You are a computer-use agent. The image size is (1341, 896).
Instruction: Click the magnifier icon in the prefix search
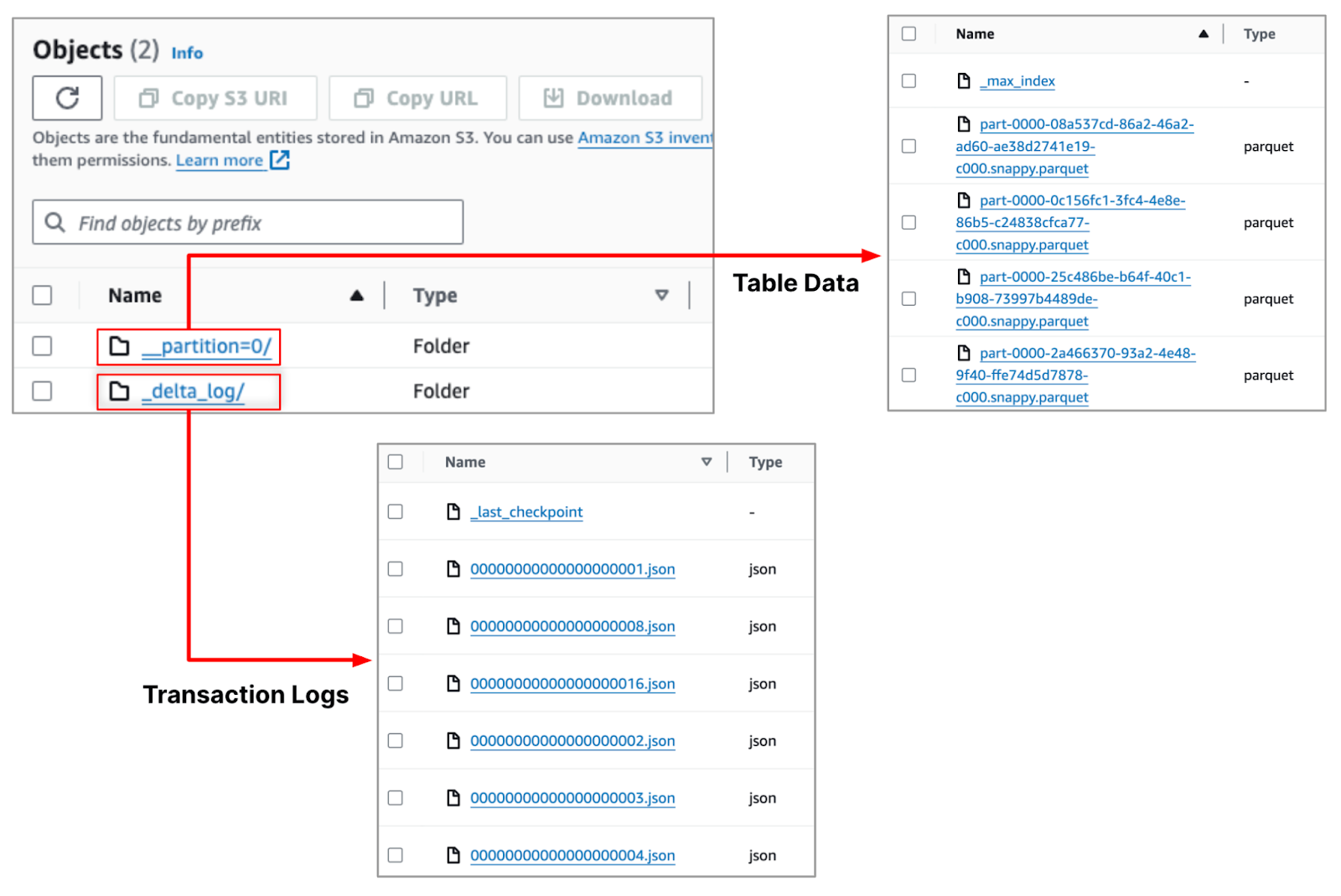pyautogui.click(x=55, y=222)
